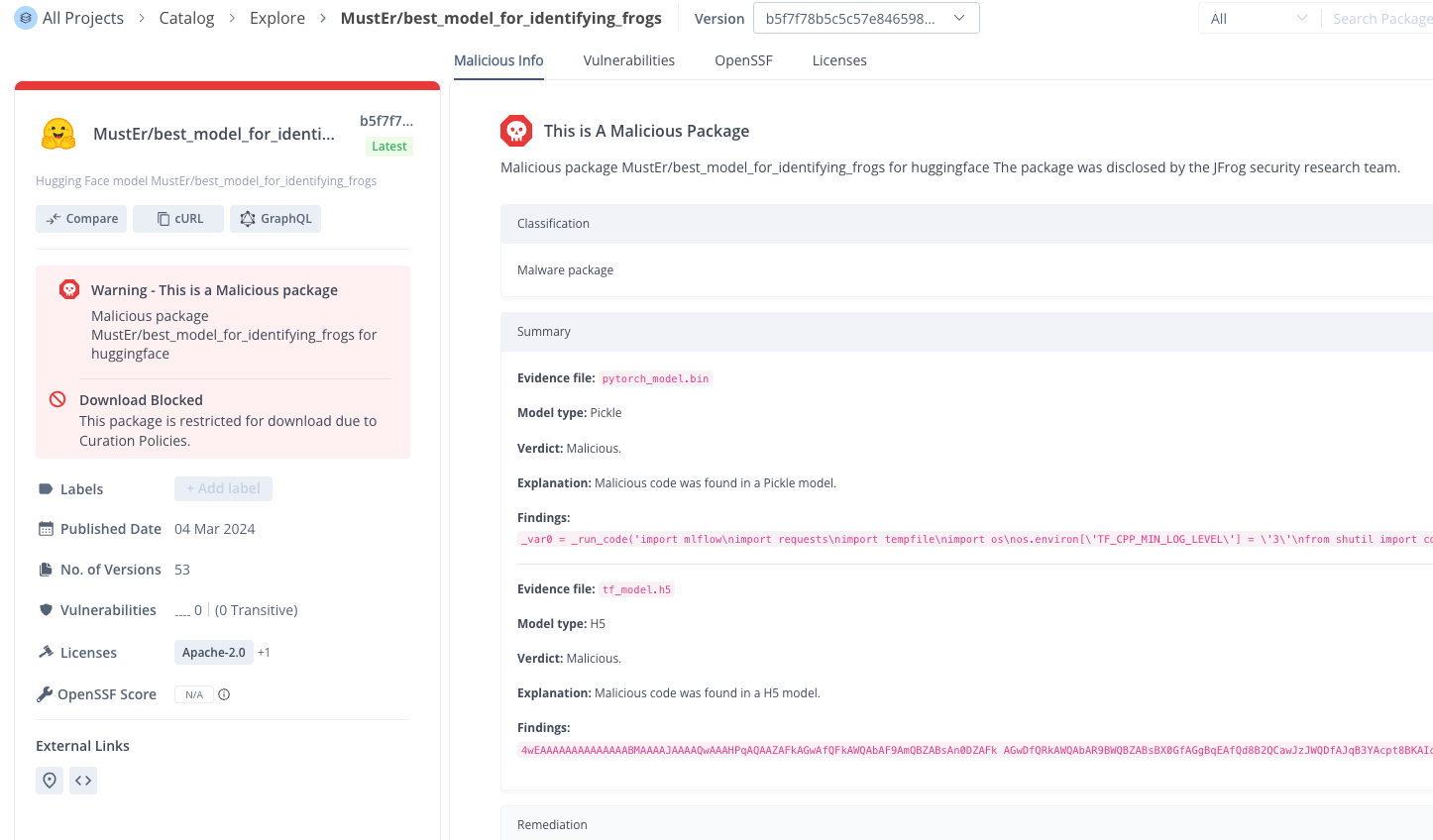Screen dimensions: 1433x840
Task: Click the Compare button
Action: [81, 219]
